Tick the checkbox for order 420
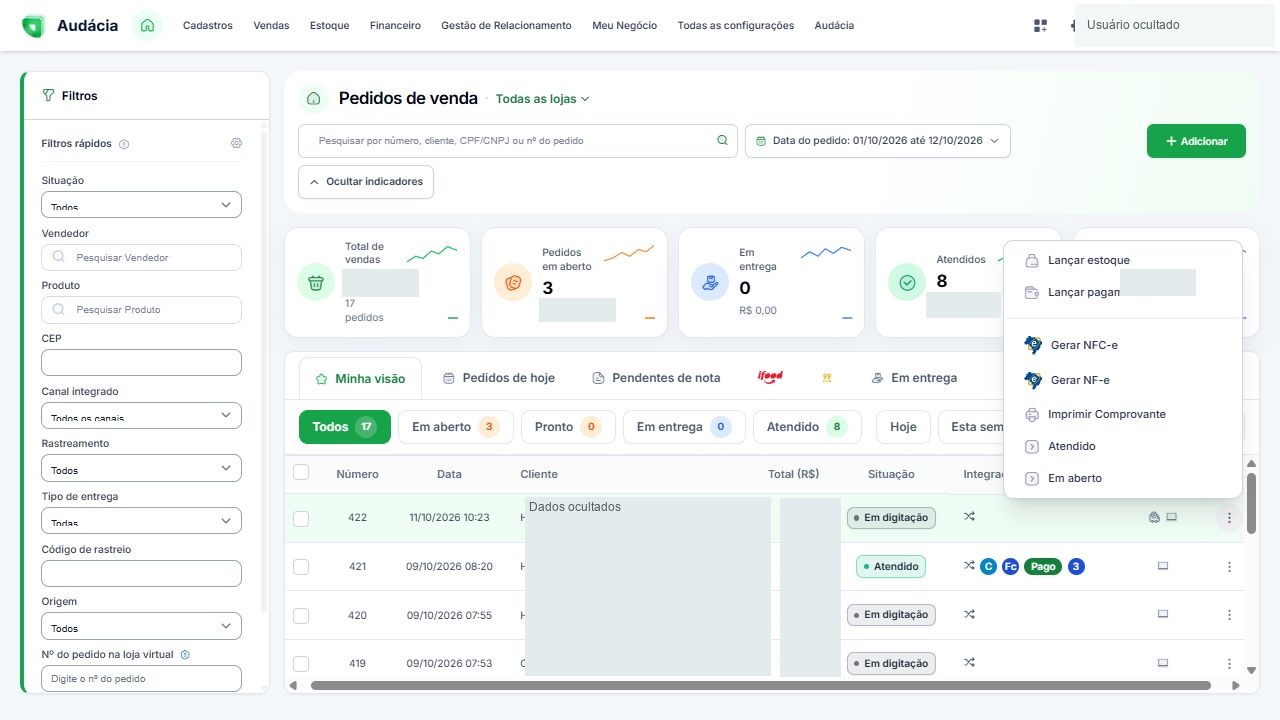This screenshot has width=1280, height=720. coord(301,615)
